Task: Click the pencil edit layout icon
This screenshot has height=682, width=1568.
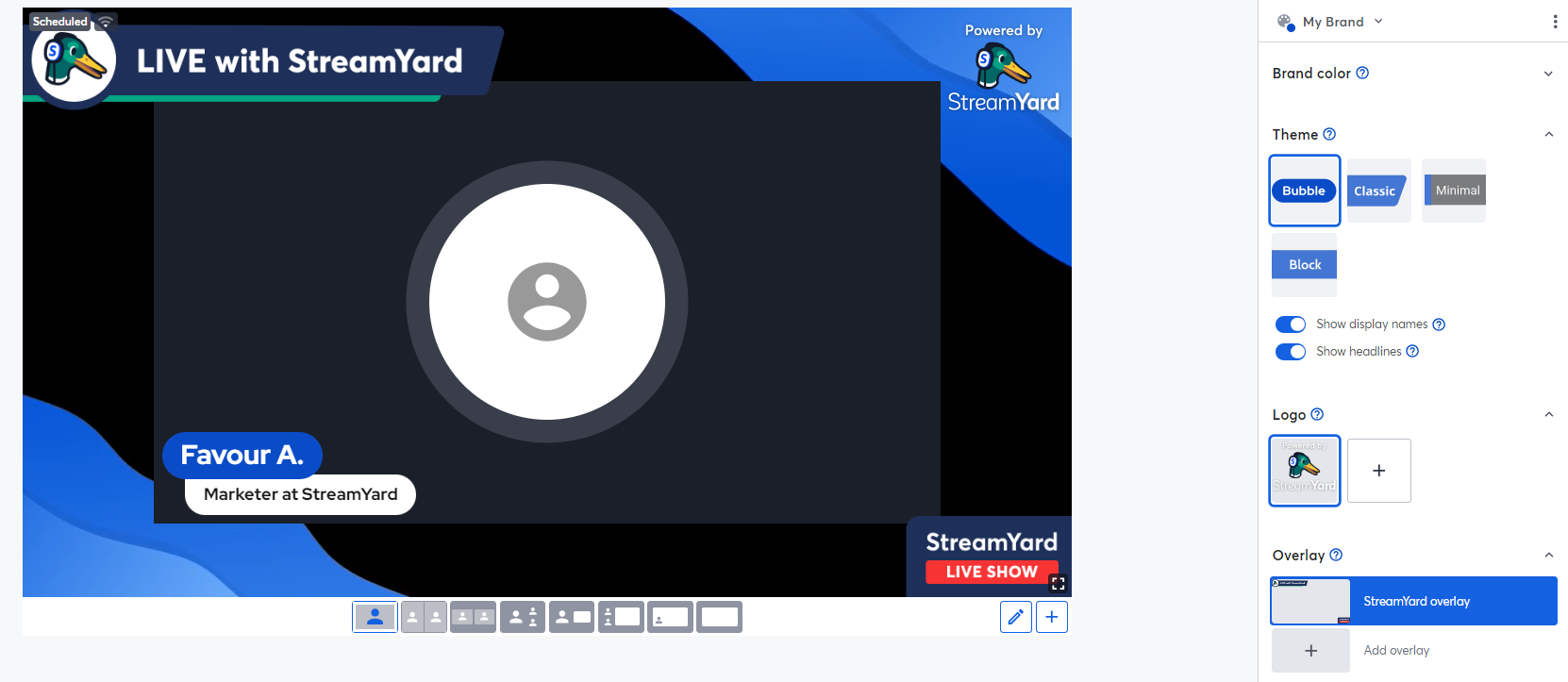Action: pyautogui.click(x=1015, y=617)
